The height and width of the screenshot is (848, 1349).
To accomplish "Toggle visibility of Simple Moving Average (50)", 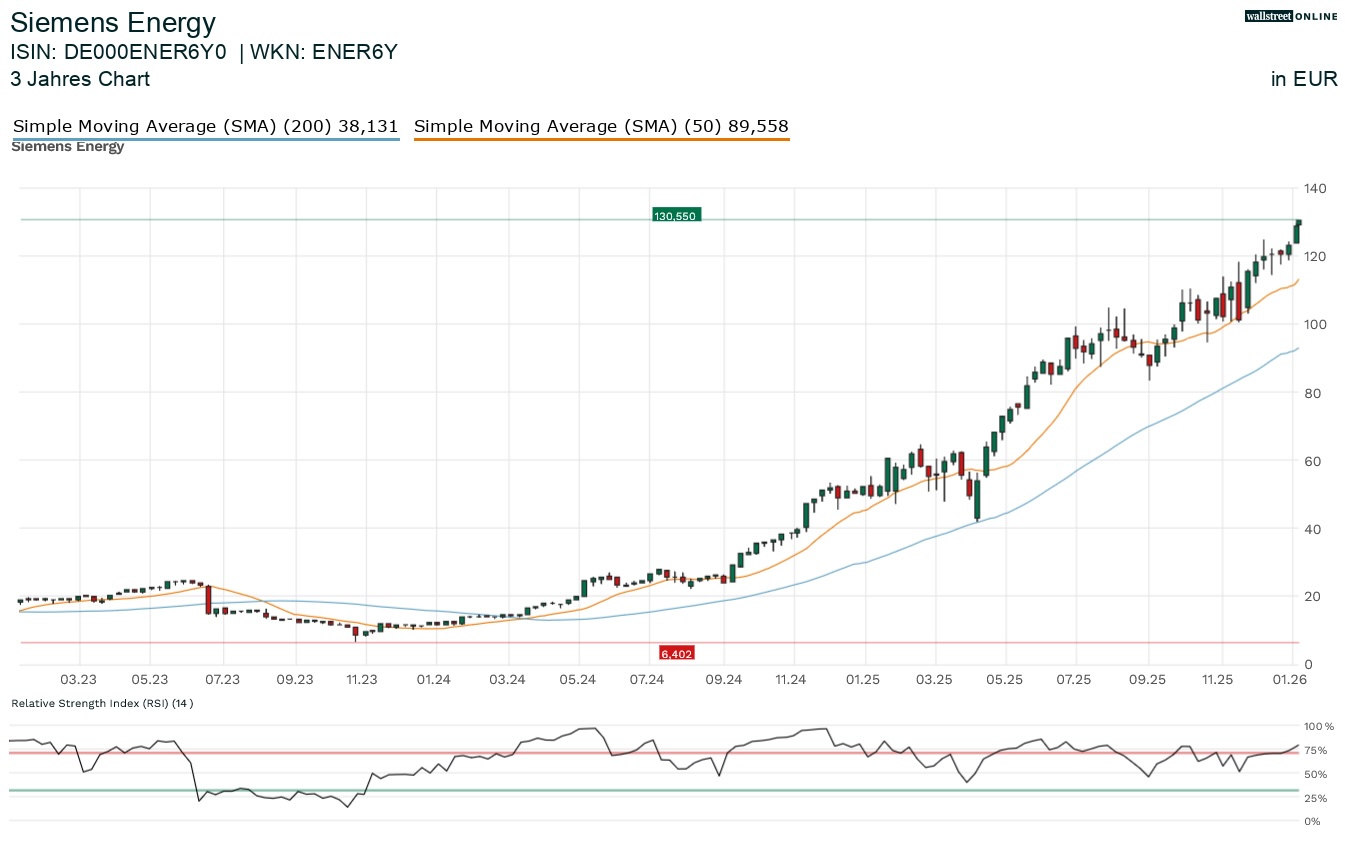I will [x=601, y=126].
